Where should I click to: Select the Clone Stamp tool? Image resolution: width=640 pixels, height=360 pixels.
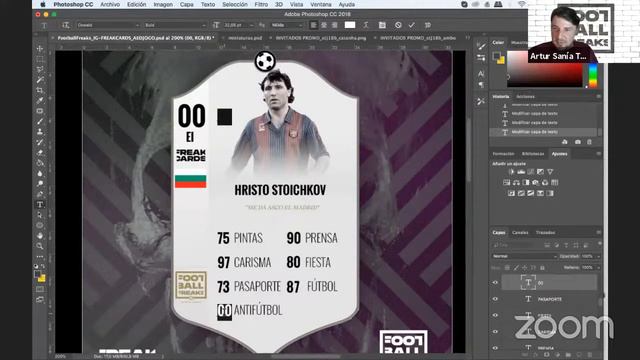40,132
